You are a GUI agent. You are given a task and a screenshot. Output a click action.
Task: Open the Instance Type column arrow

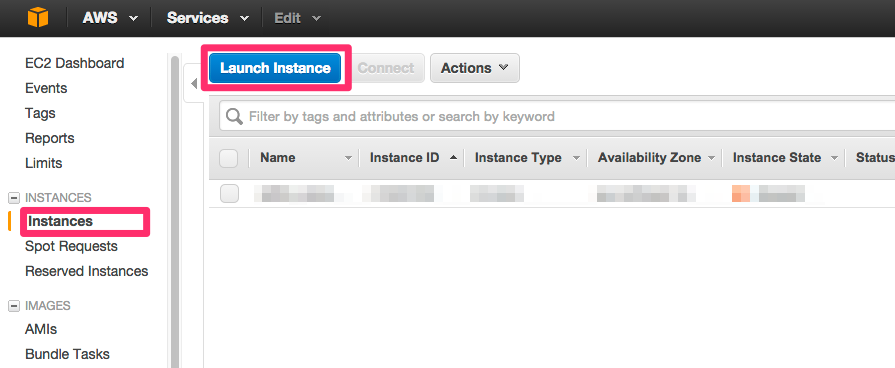coord(576,158)
